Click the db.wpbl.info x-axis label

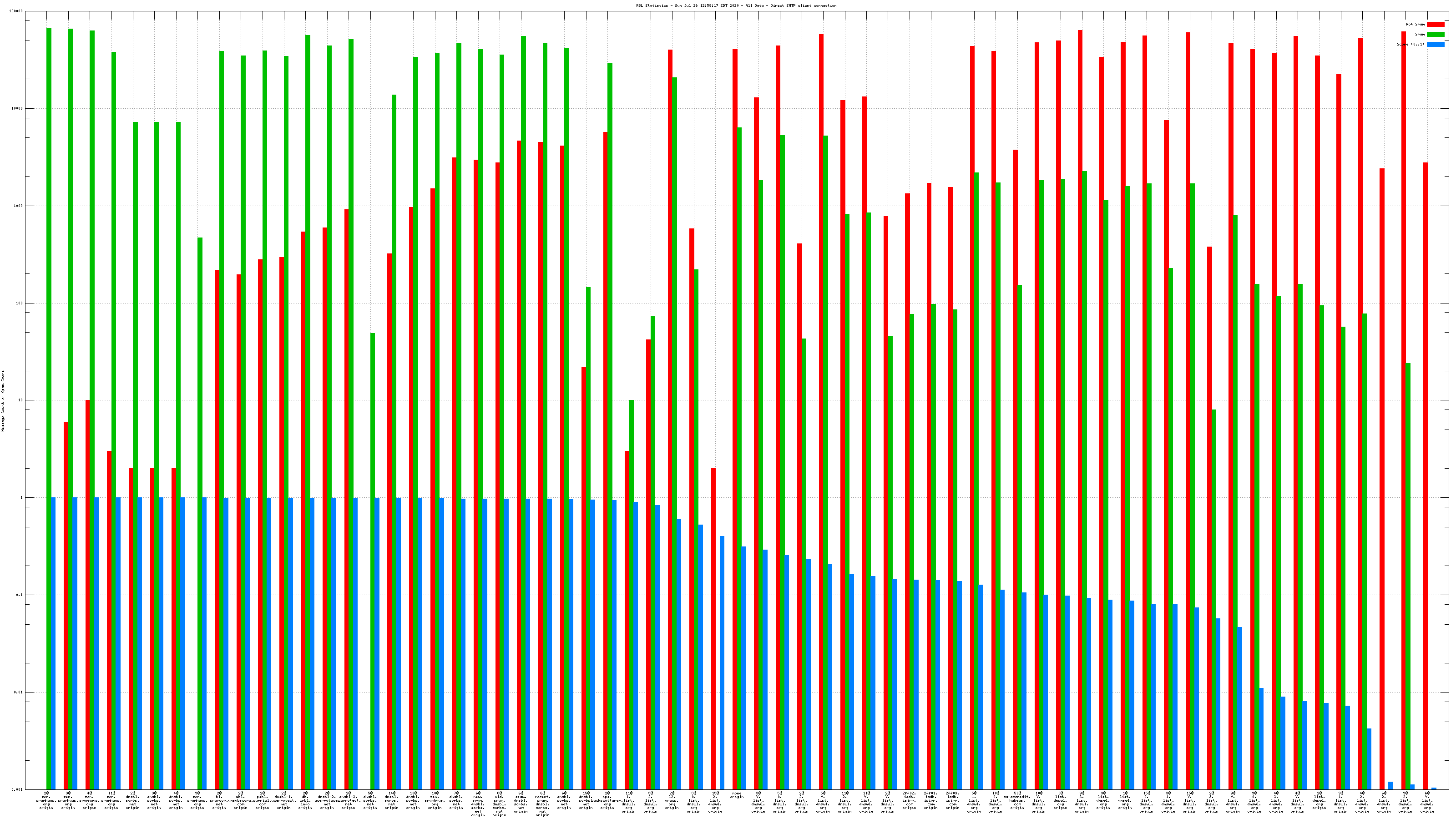pos(305,800)
